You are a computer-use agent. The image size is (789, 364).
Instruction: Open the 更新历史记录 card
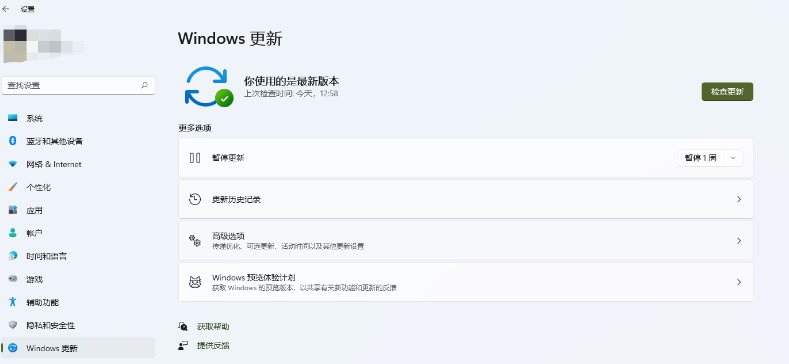tap(466, 199)
